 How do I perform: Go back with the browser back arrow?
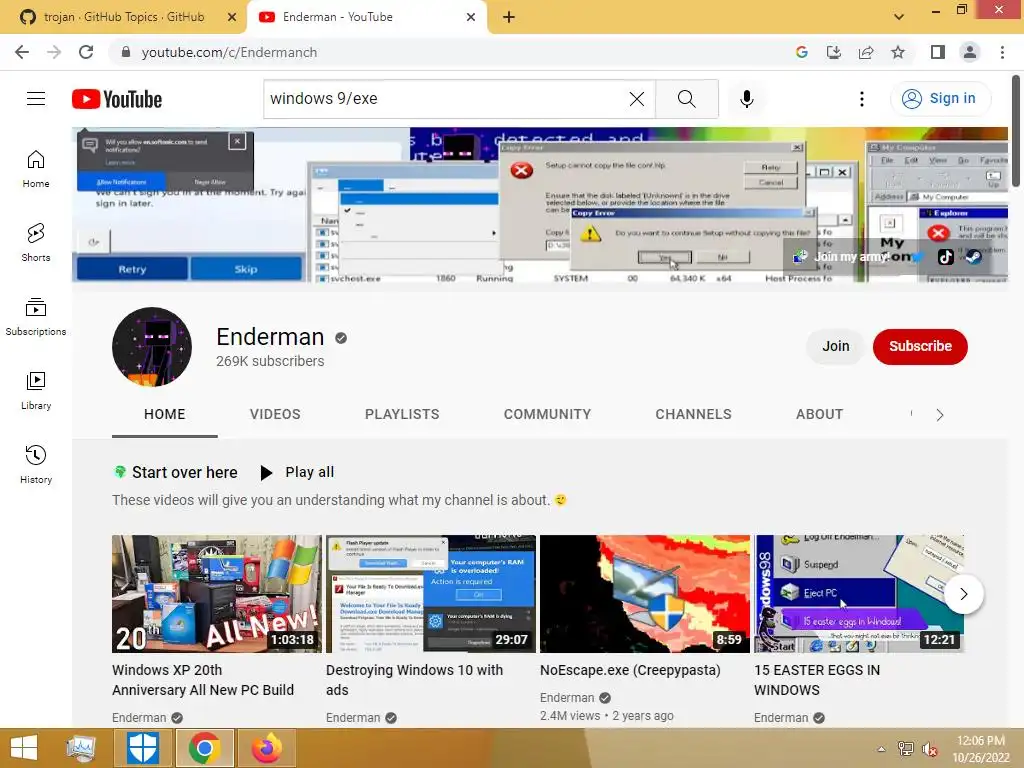[22, 52]
